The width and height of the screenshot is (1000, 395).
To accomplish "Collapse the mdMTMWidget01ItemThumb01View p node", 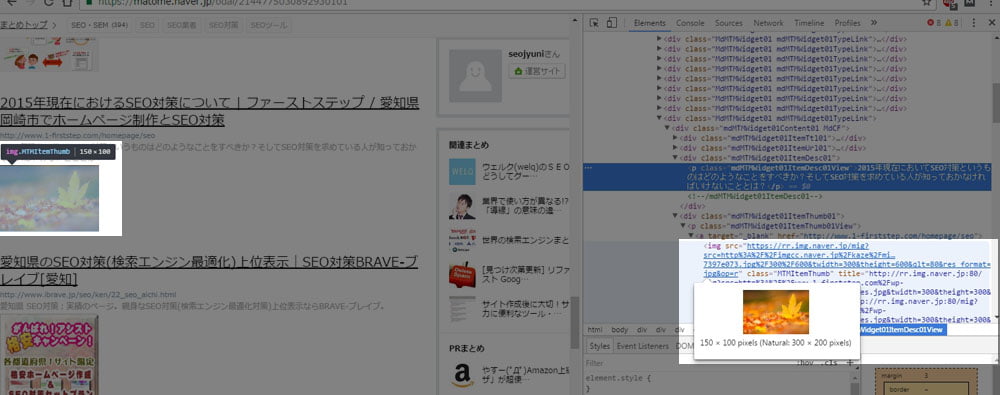I will pos(683,226).
